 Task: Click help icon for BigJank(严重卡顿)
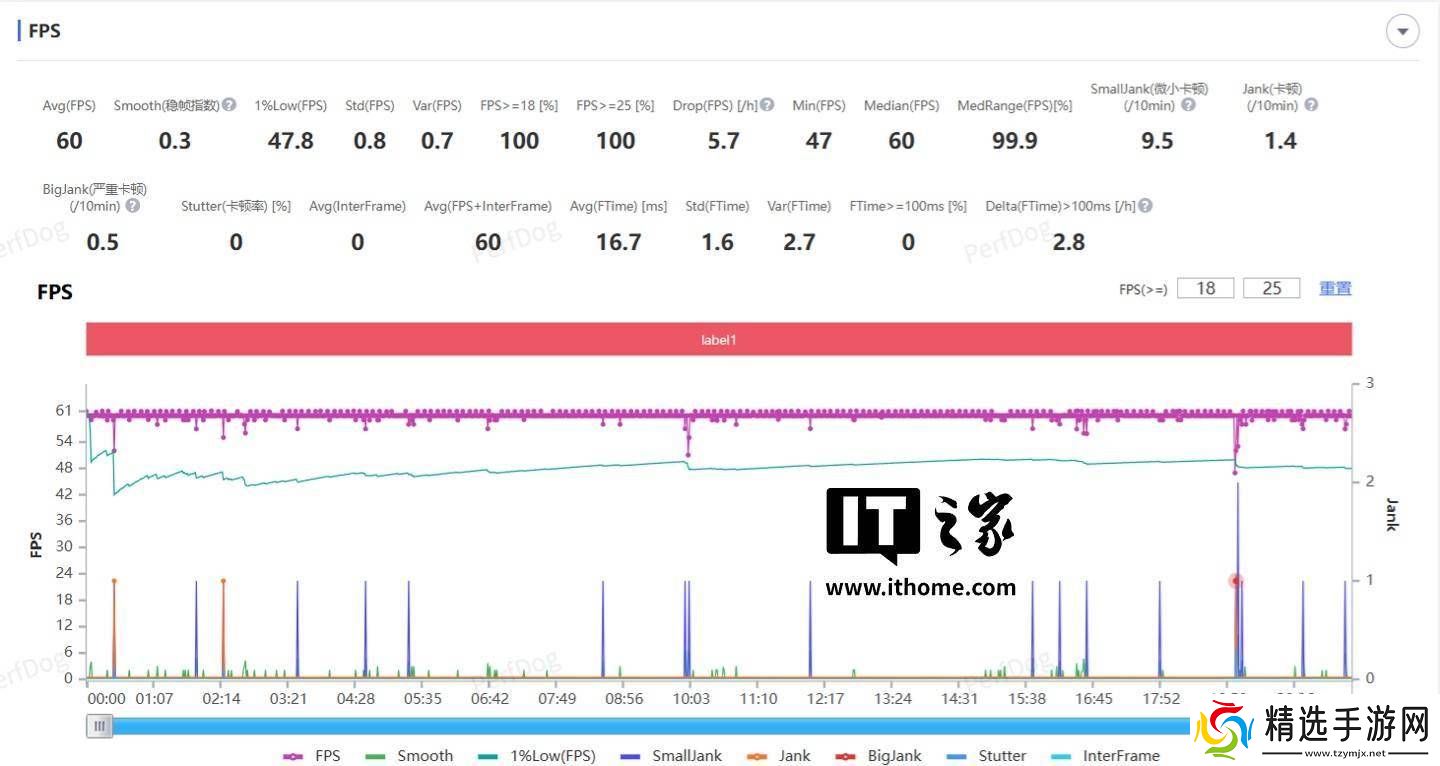(132, 206)
